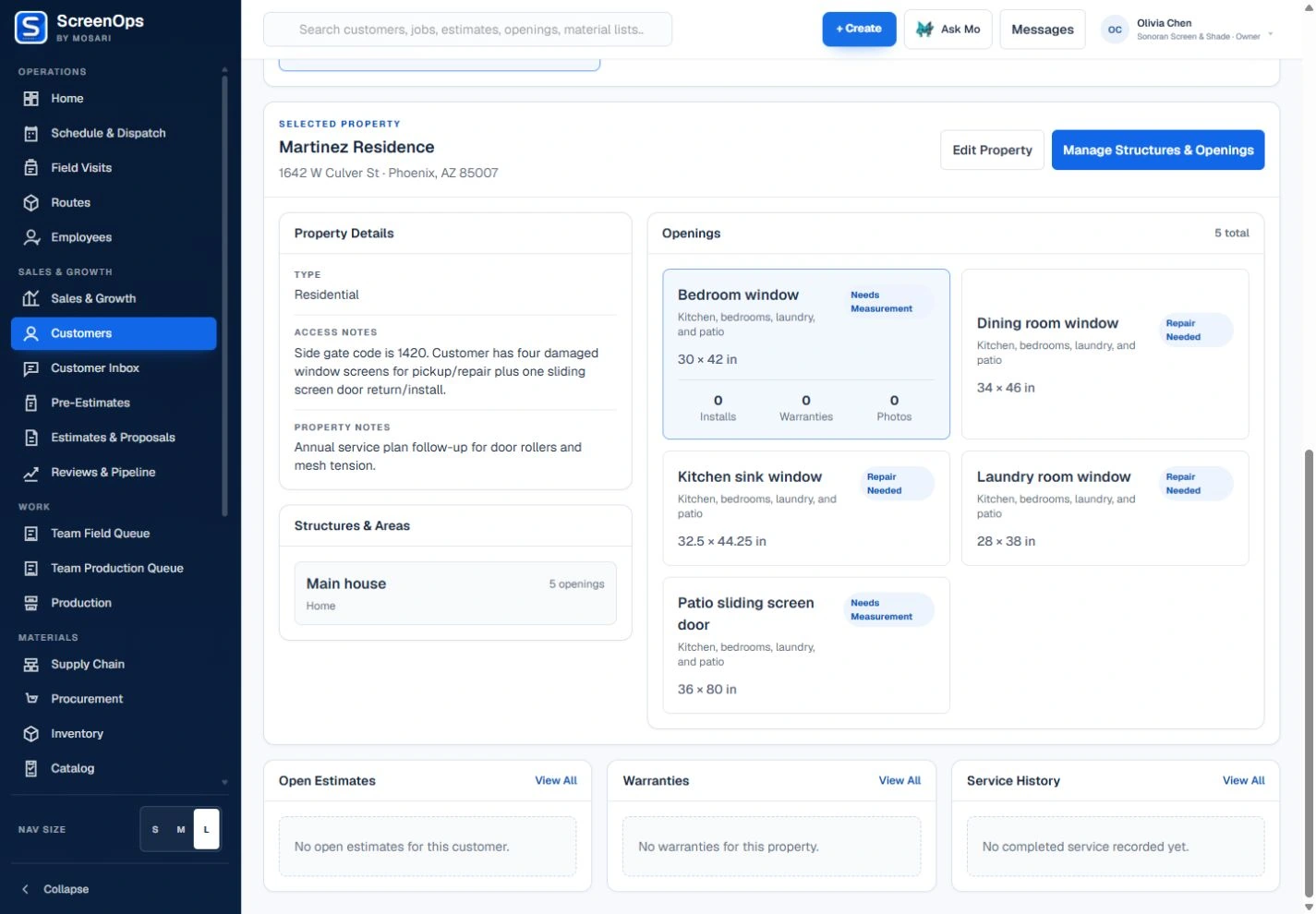Screen dimensions: 1316x914
Task: Set nav size to small (S)
Action: coord(155,829)
